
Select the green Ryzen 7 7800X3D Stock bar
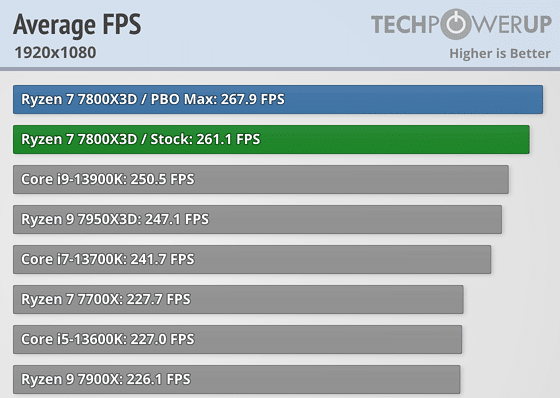[x=271, y=139]
